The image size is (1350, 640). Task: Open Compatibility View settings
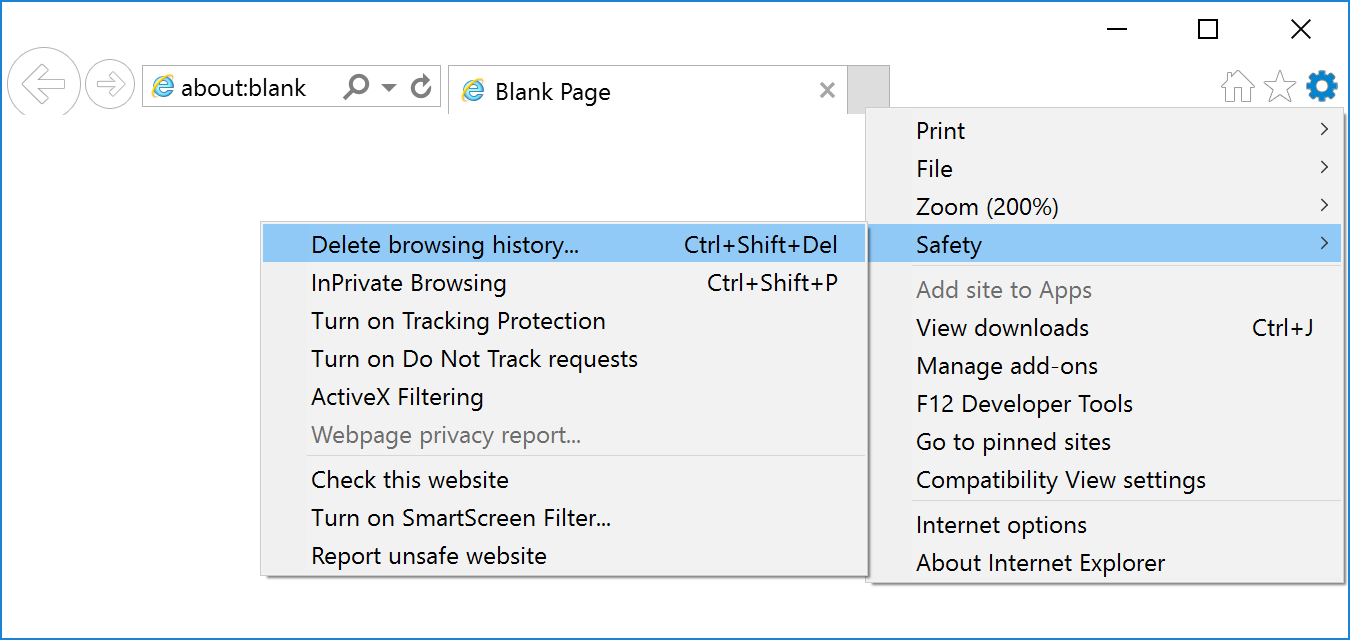coord(1105,480)
